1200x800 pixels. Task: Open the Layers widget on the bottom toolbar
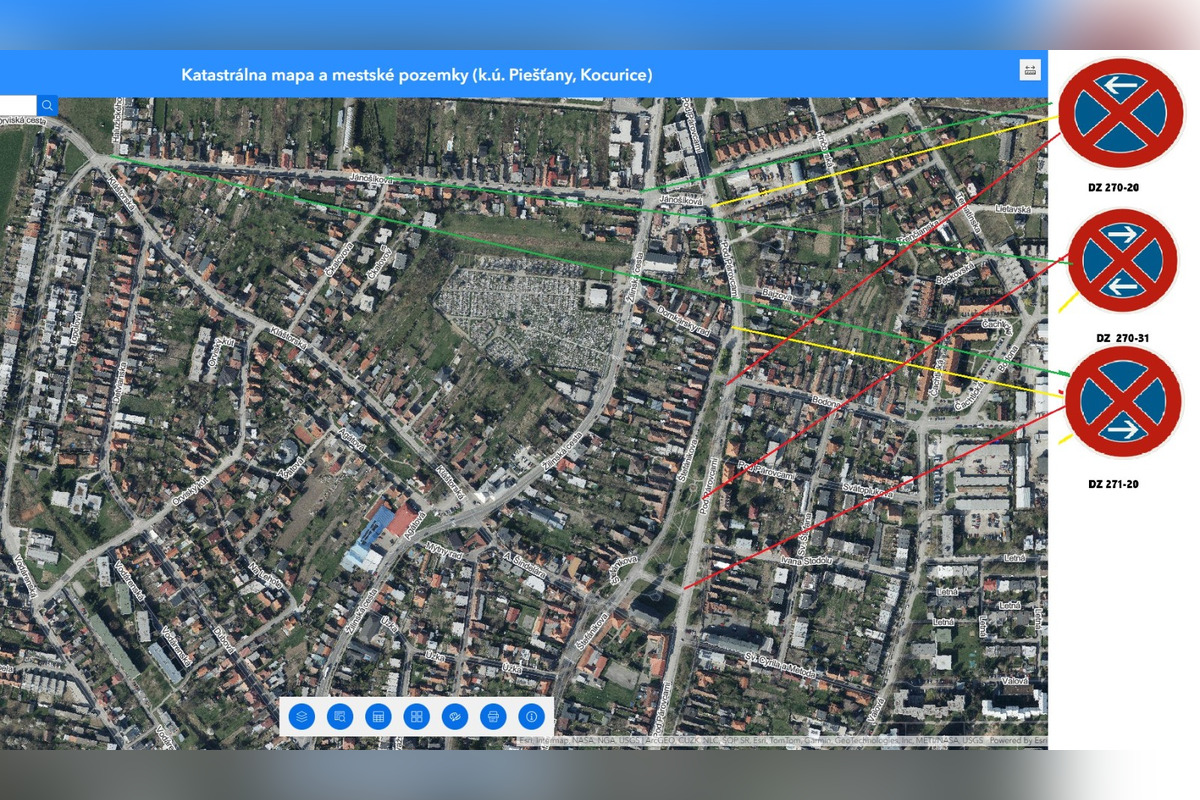(300, 715)
